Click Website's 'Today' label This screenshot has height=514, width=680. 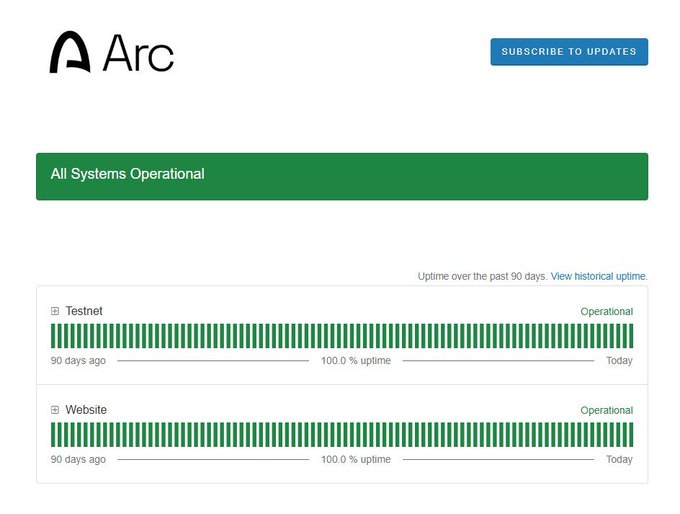click(x=619, y=459)
